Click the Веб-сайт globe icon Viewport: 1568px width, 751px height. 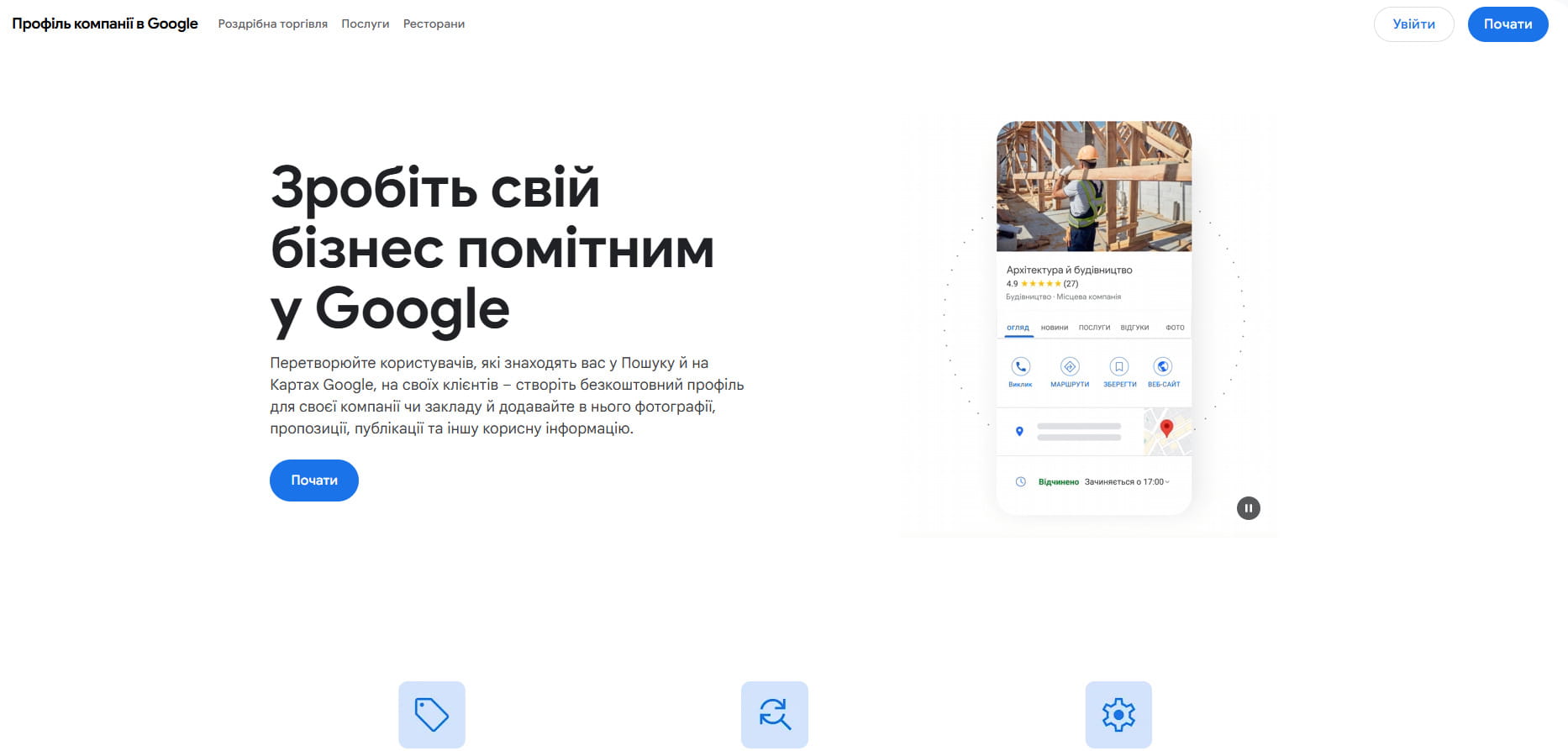click(x=1163, y=366)
